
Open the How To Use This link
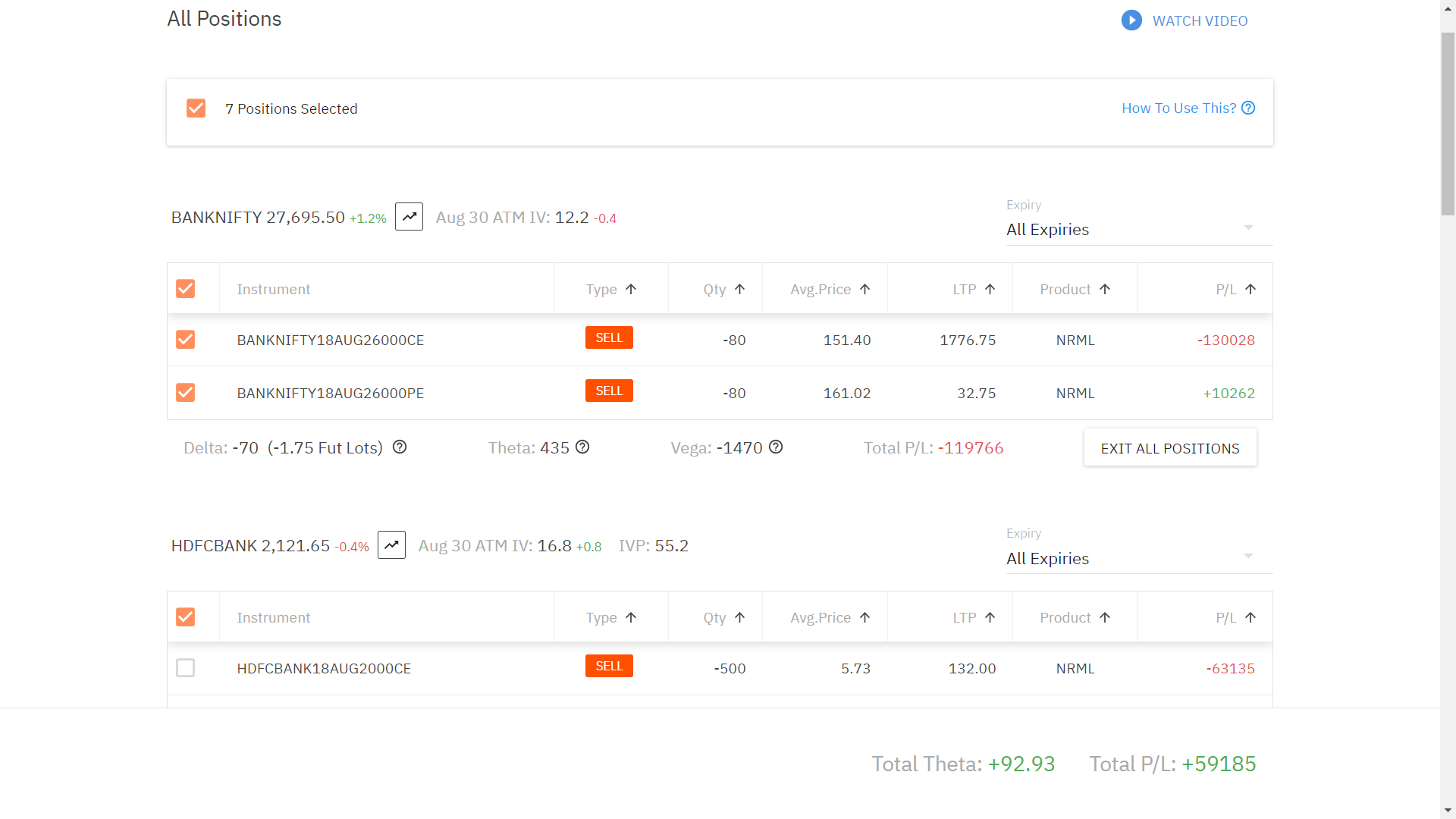coord(1178,108)
